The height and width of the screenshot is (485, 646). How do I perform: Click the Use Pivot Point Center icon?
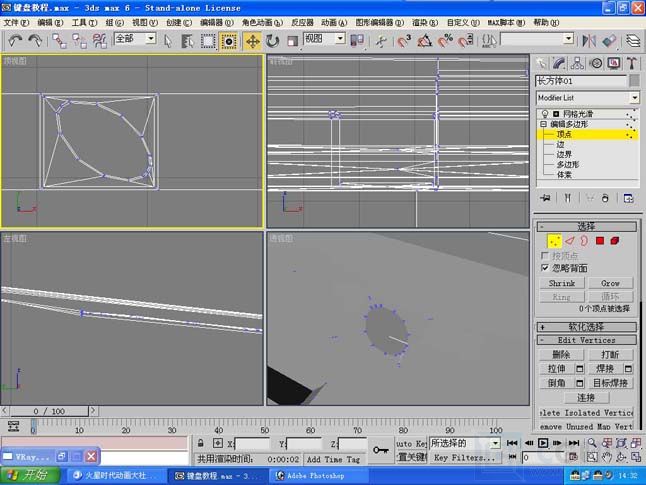click(x=357, y=40)
